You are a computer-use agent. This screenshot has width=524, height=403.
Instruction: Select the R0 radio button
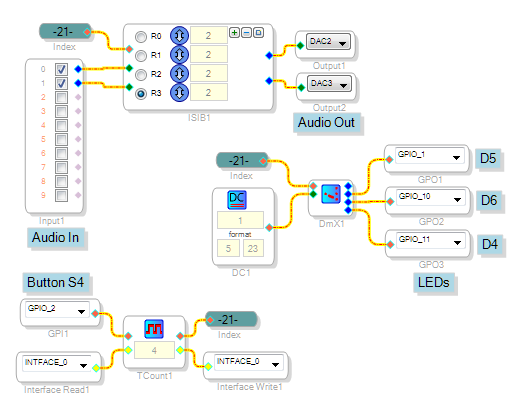[141, 37]
